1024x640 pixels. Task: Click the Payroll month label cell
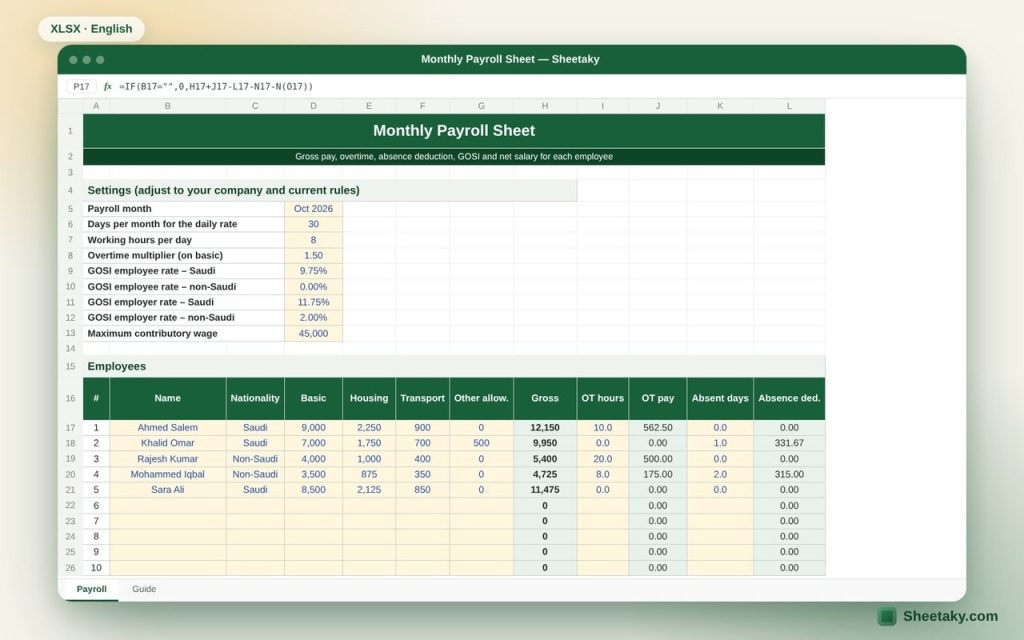point(184,209)
